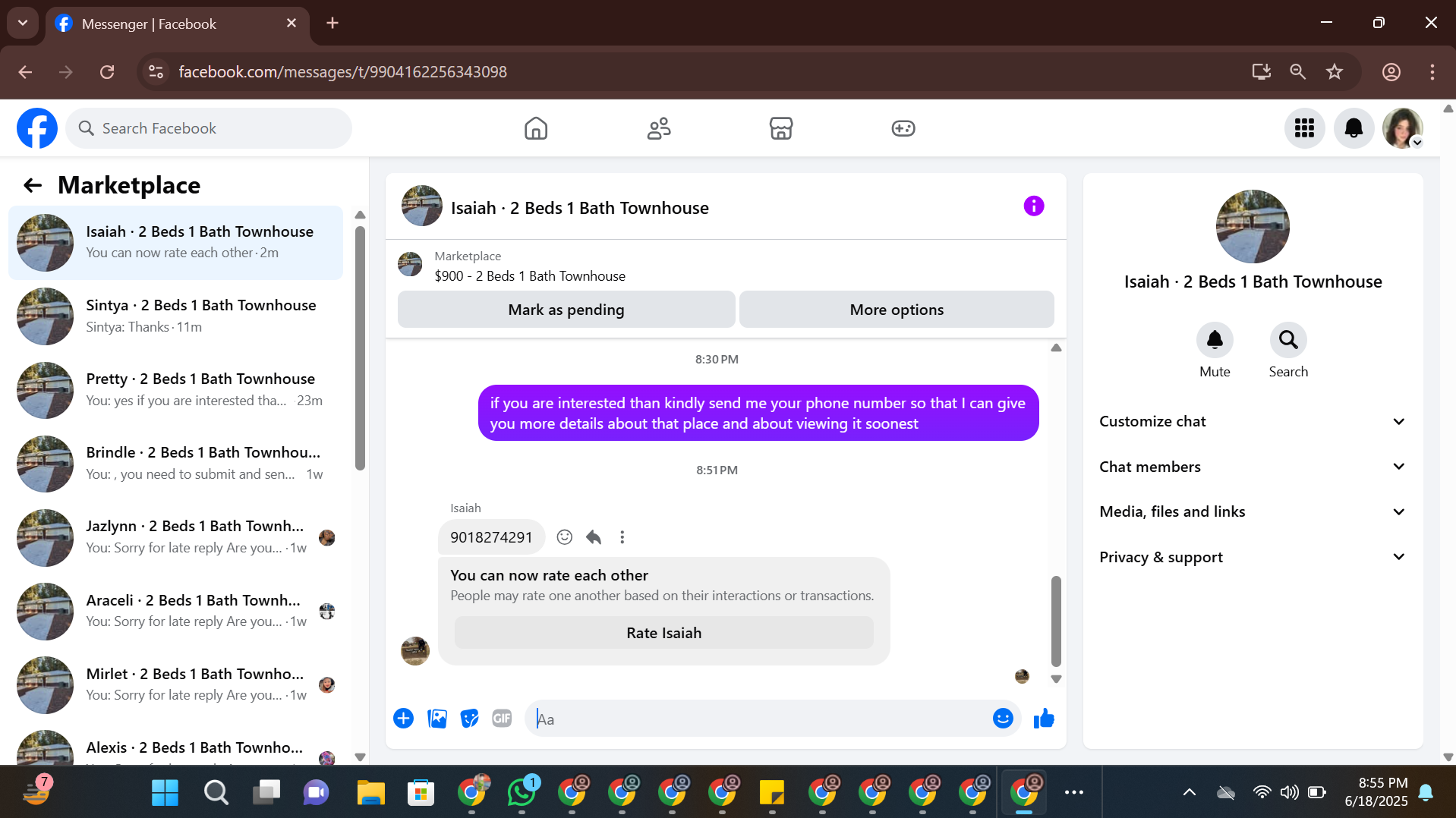Expand Privacy & support section
1456x818 pixels.
(x=1253, y=557)
